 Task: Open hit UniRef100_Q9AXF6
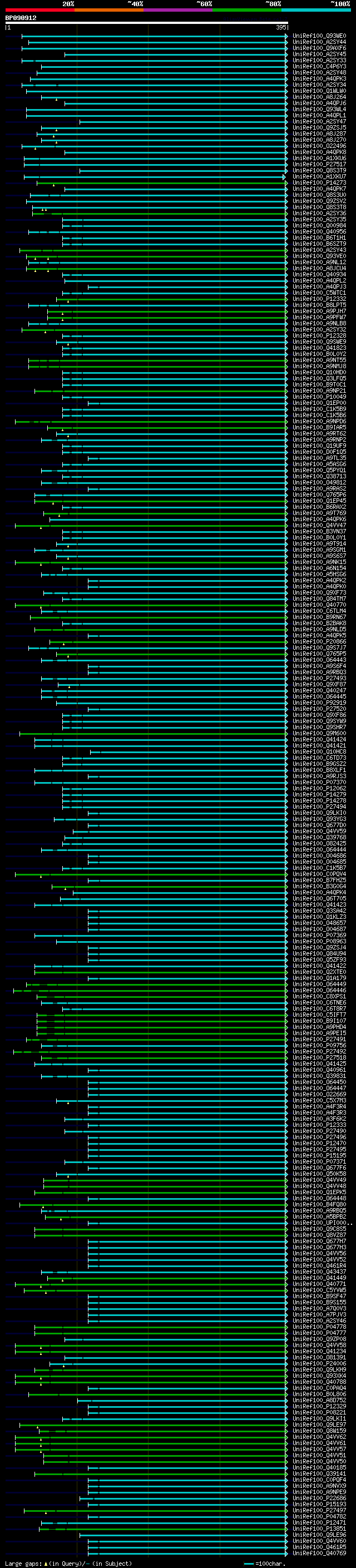click(x=319, y=48)
